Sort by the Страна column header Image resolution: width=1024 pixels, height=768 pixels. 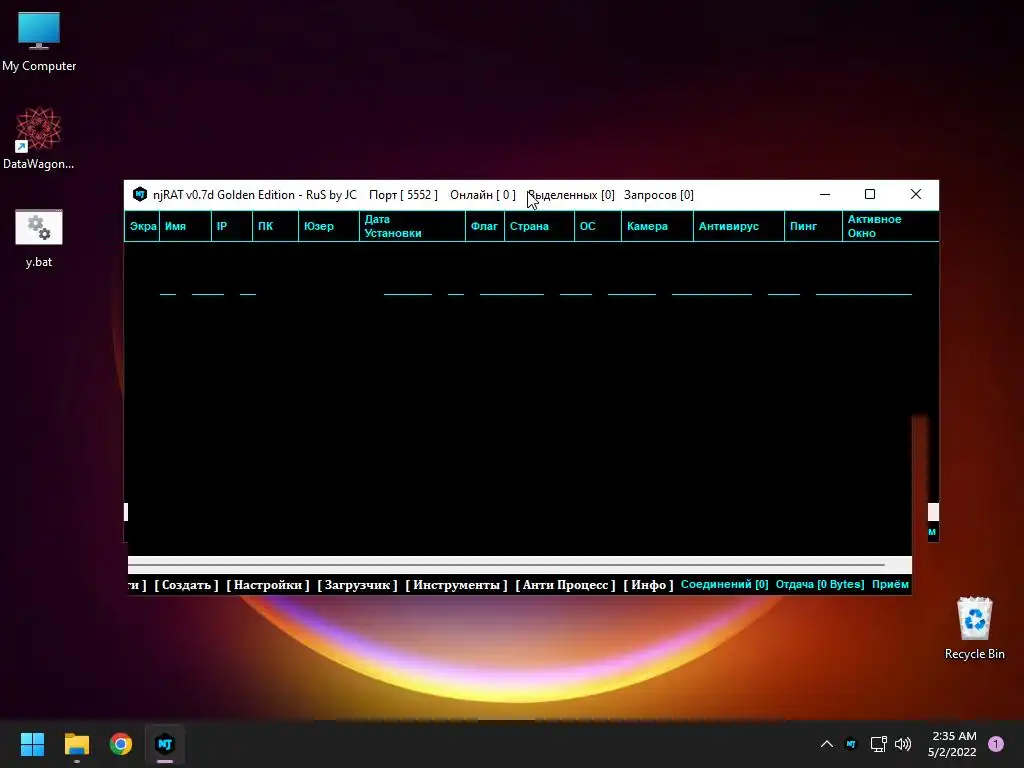539,226
